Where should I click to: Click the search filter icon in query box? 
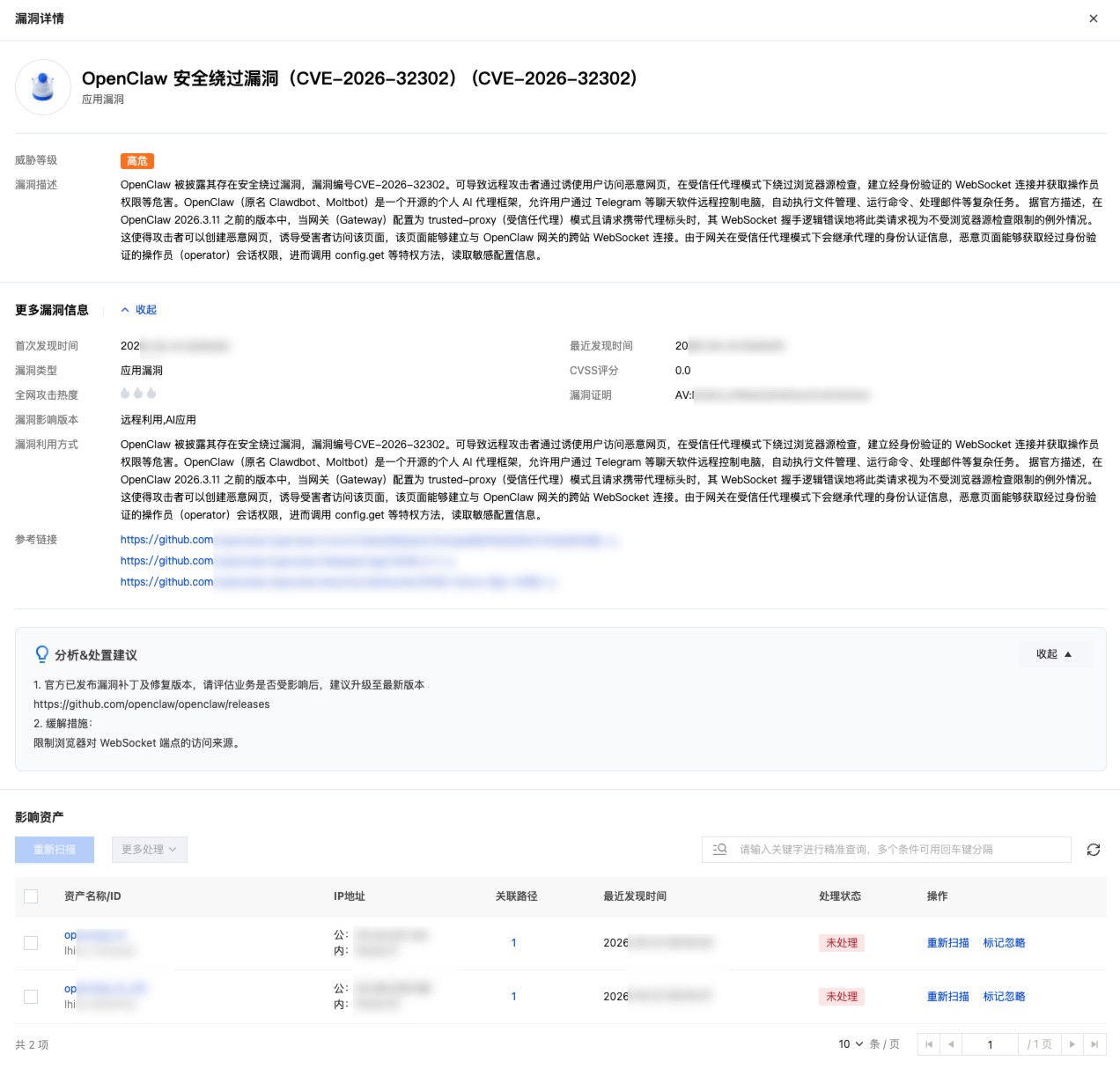(719, 850)
